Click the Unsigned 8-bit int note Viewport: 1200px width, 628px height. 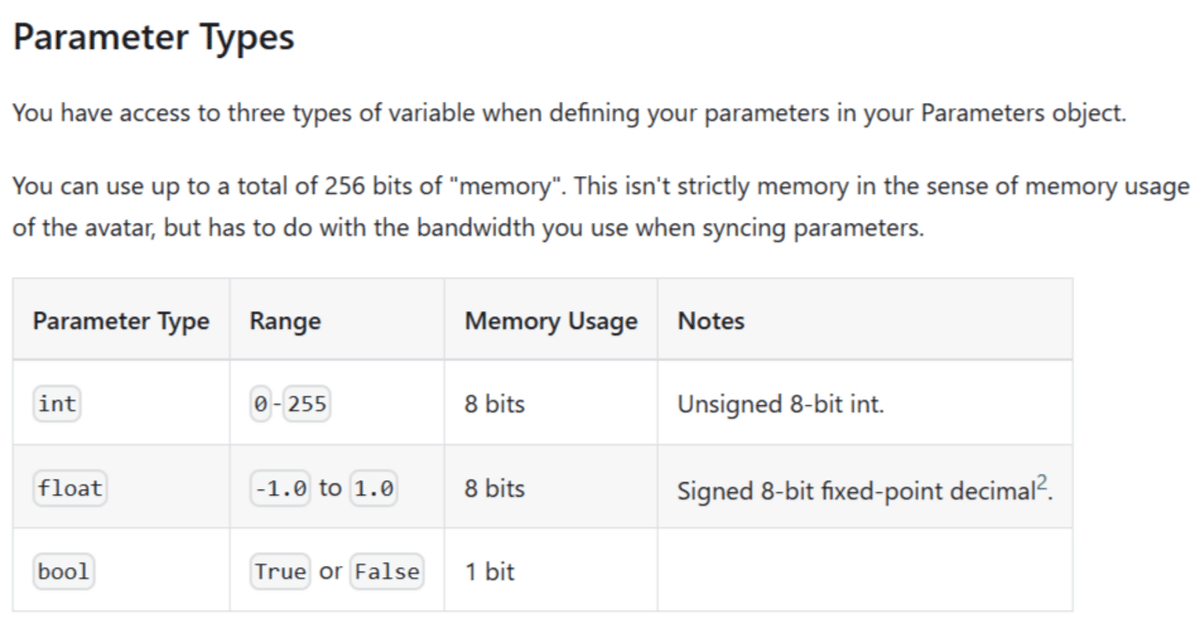tap(780, 404)
